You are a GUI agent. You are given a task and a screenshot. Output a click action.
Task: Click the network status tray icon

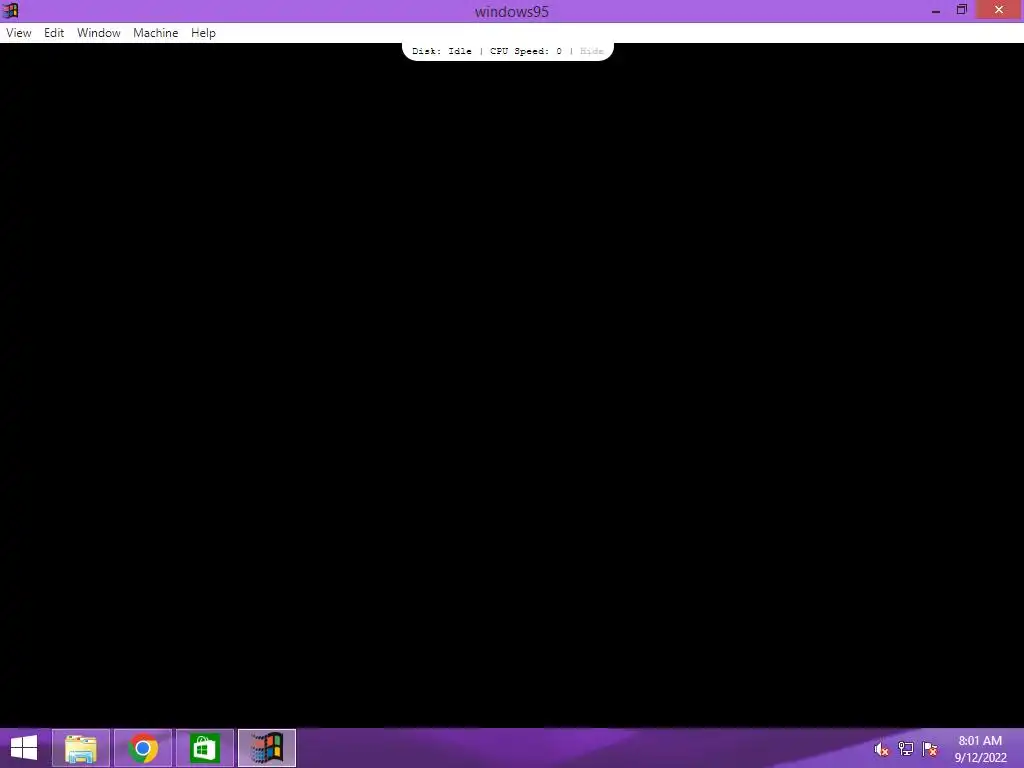[x=905, y=749]
